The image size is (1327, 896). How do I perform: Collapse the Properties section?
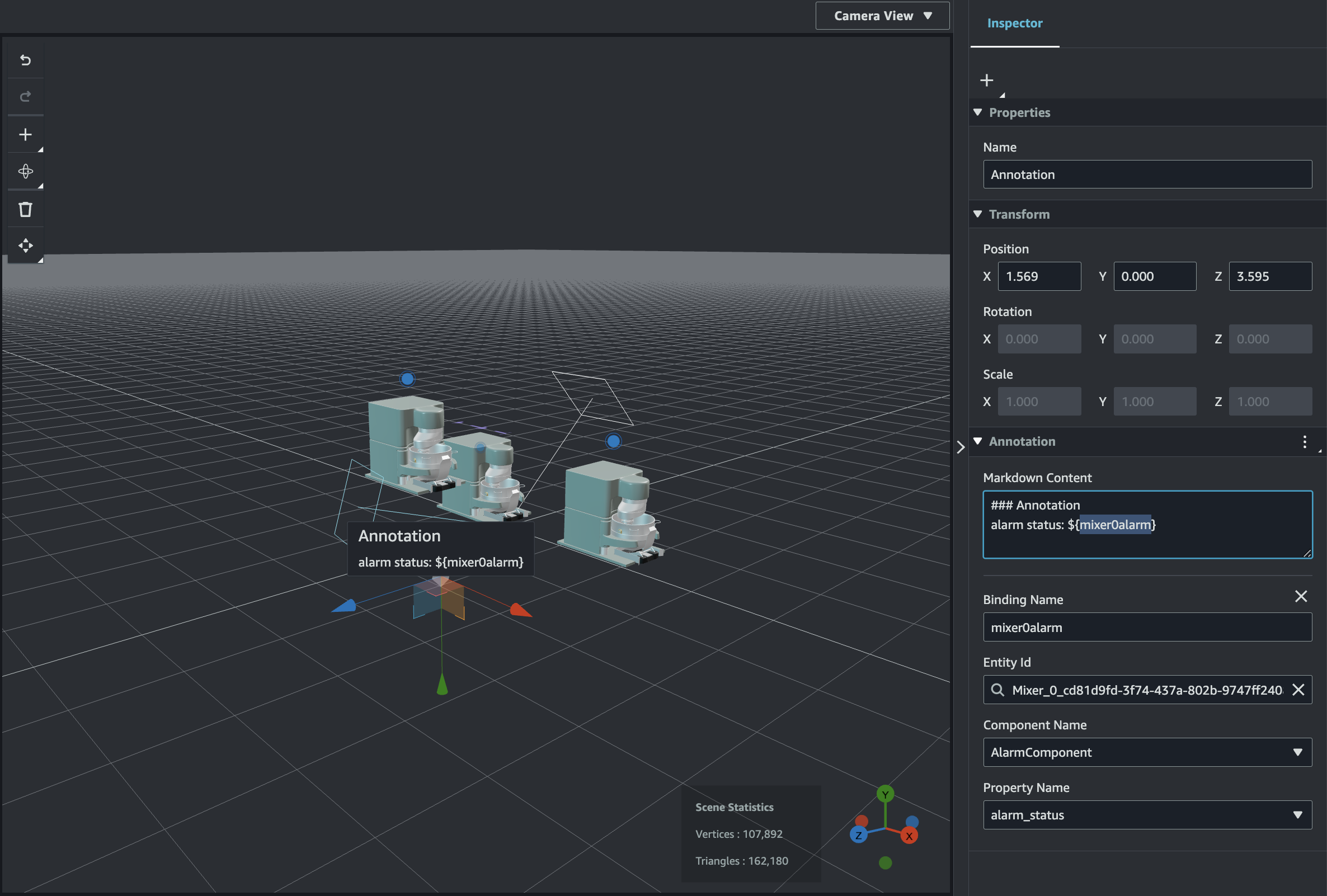977,112
